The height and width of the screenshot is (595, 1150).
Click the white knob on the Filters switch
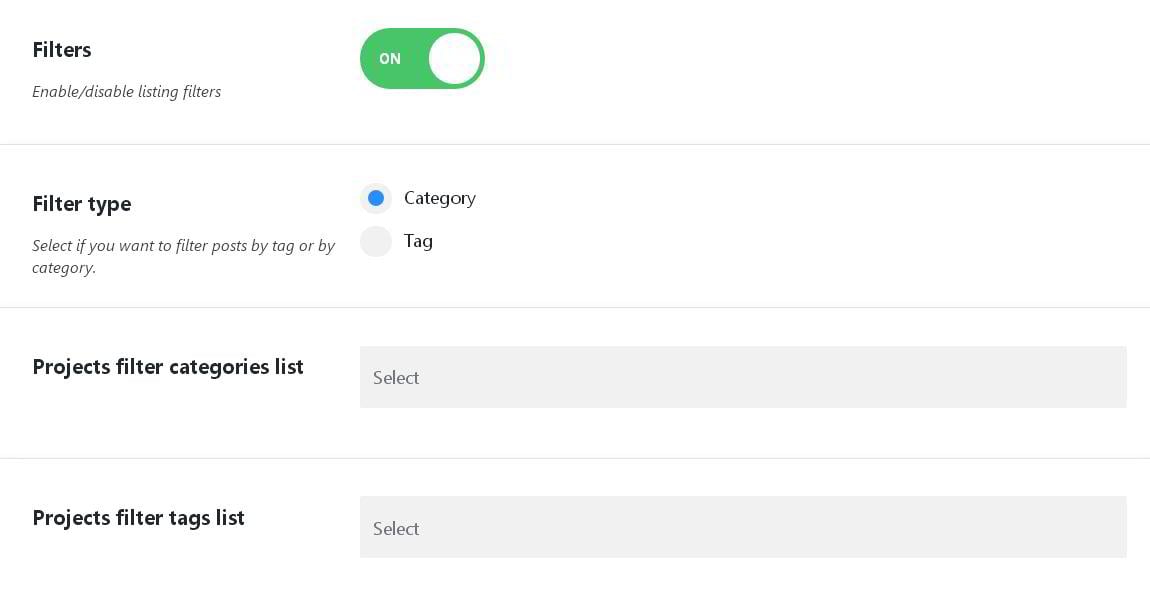point(455,59)
